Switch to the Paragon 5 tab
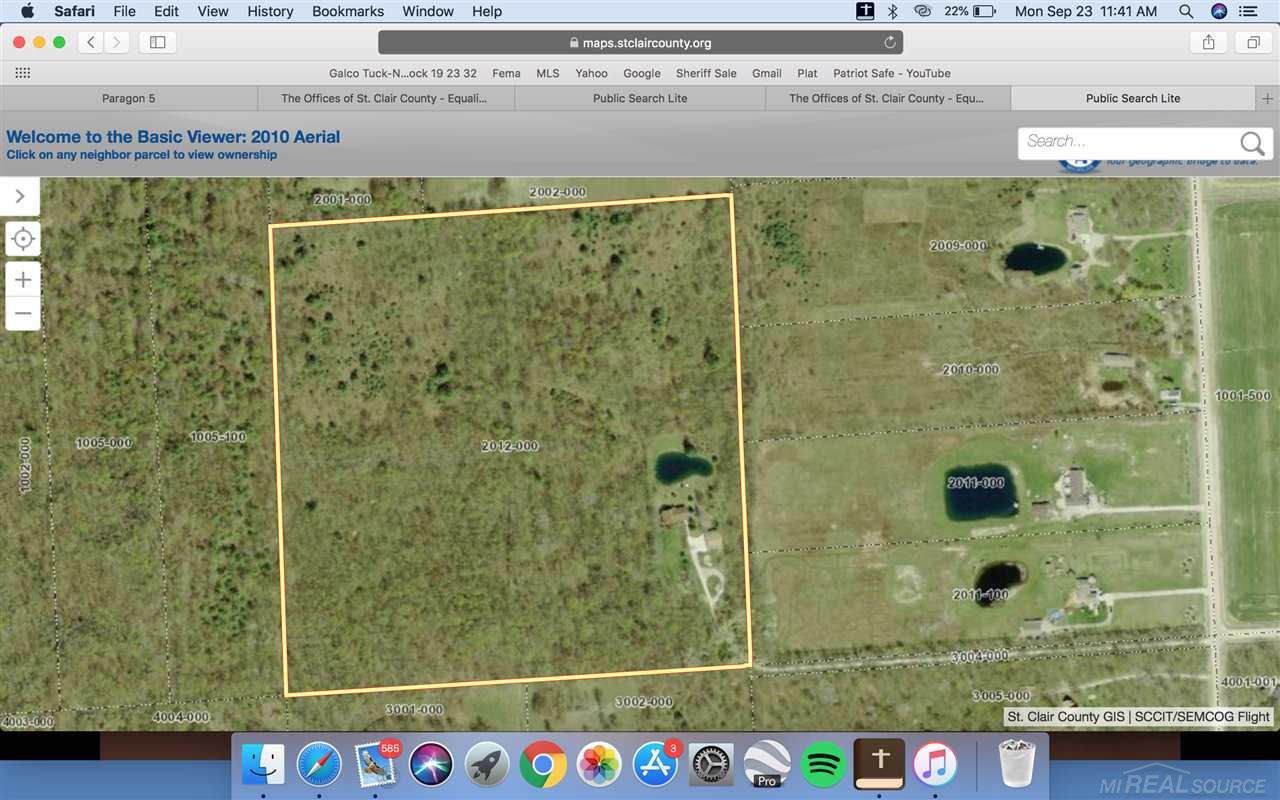This screenshot has height=800, width=1280. (129, 98)
